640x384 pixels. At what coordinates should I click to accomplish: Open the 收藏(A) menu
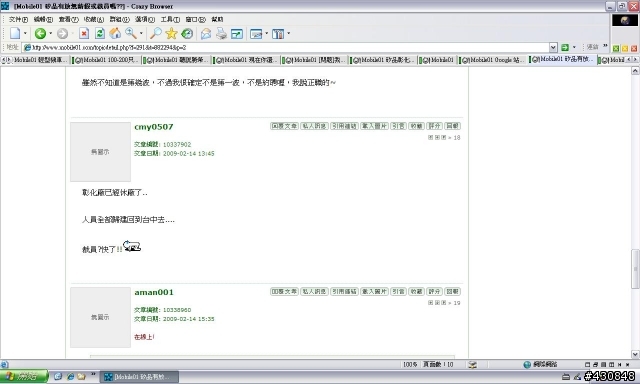pos(94,19)
